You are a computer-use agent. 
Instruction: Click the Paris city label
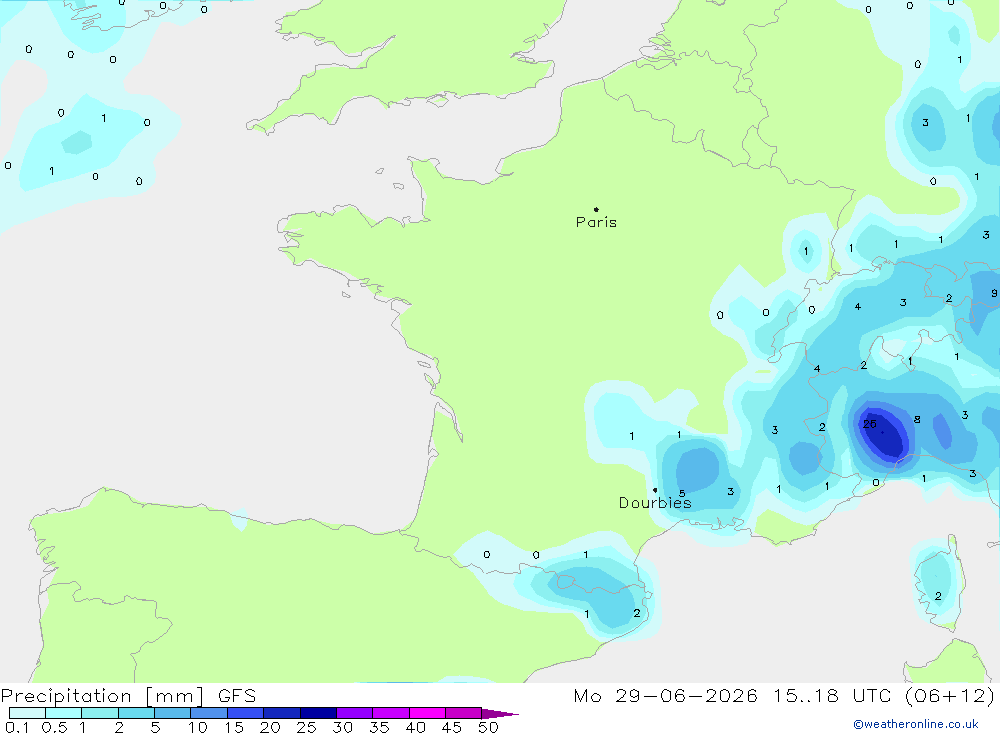click(x=596, y=222)
